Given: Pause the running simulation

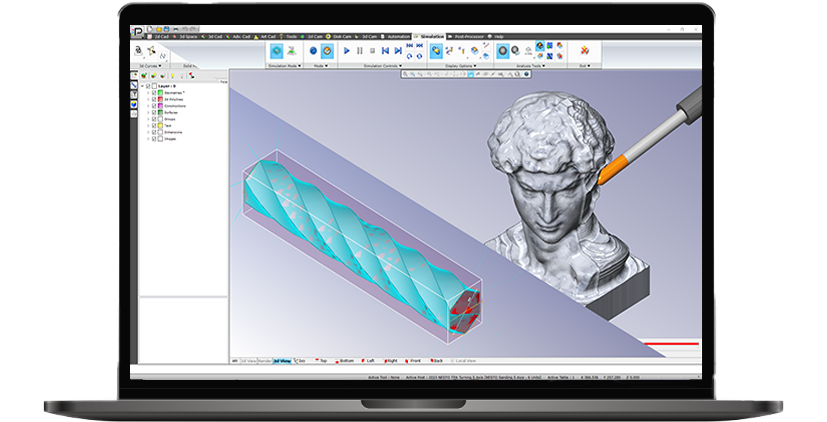Looking at the screenshot, I should coord(360,51).
